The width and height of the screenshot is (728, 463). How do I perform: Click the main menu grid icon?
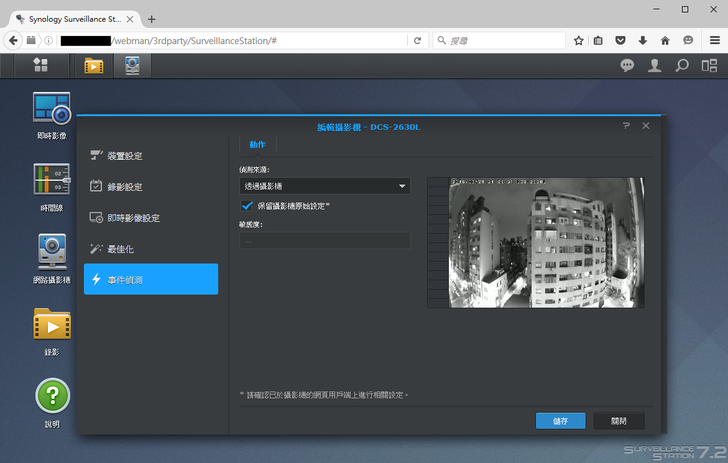coord(40,65)
